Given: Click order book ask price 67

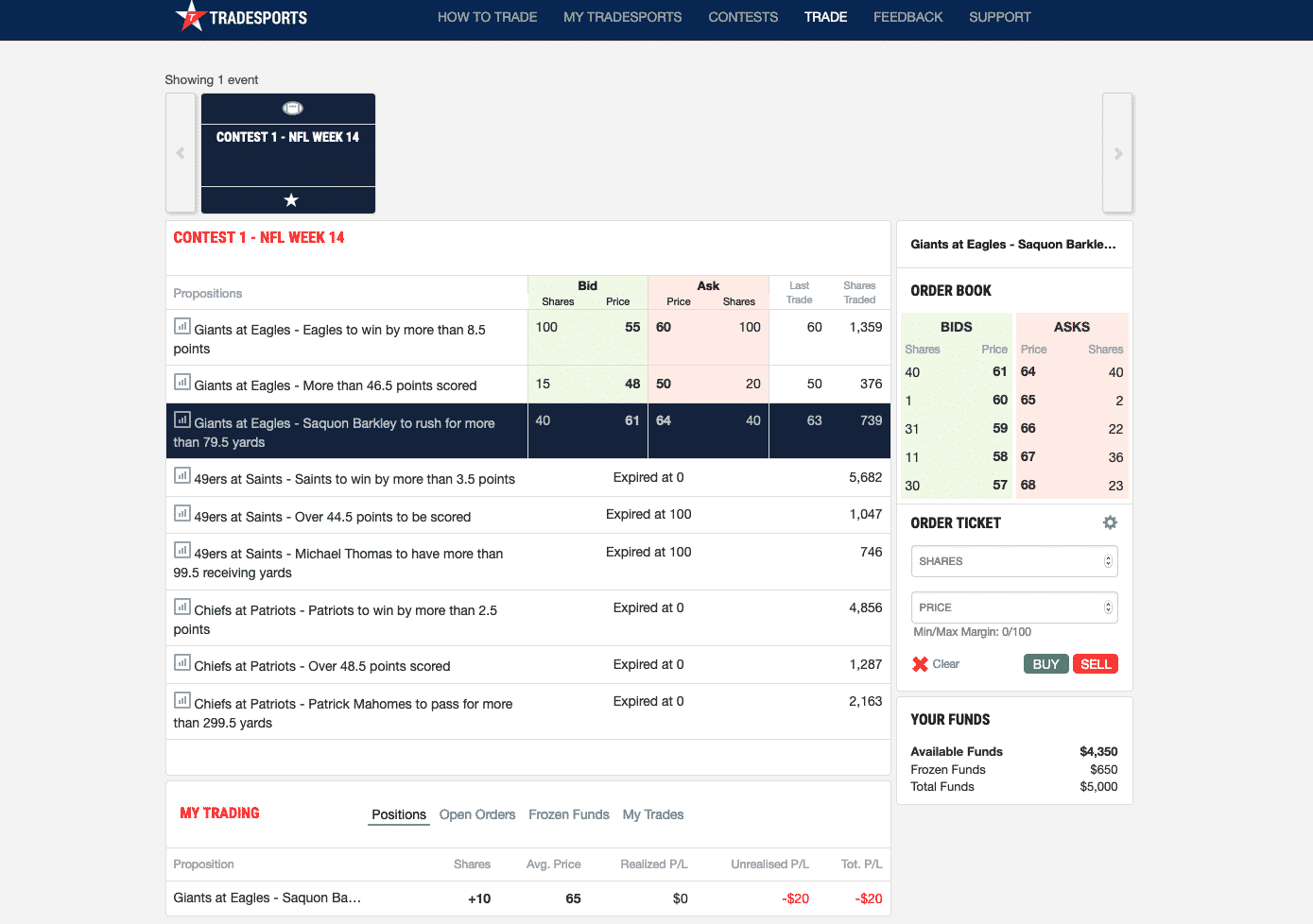Looking at the screenshot, I should coord(1028,456).
